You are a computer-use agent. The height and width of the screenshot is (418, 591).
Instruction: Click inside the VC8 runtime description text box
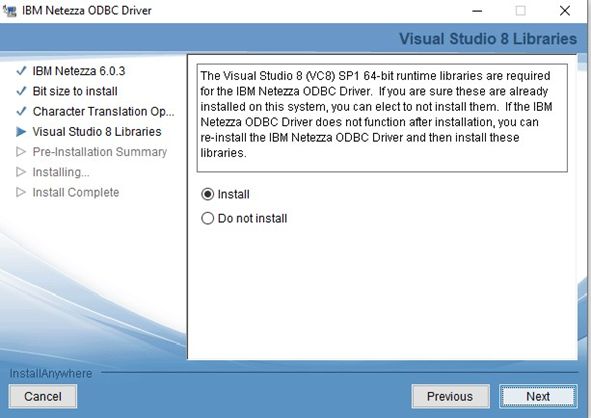point(382,118)
